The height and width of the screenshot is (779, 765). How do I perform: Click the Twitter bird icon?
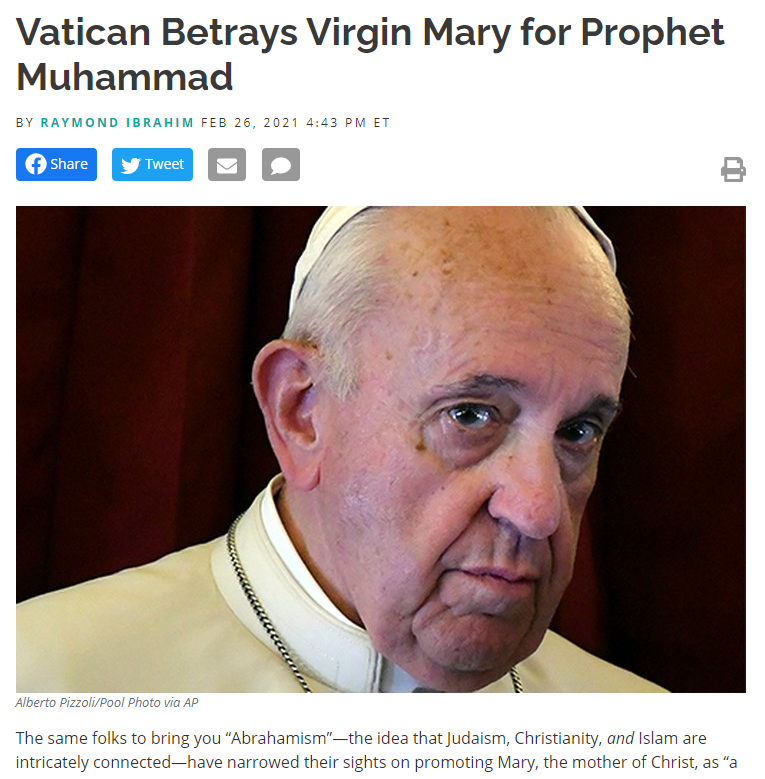pyautogui.click(x=131, y=165)
